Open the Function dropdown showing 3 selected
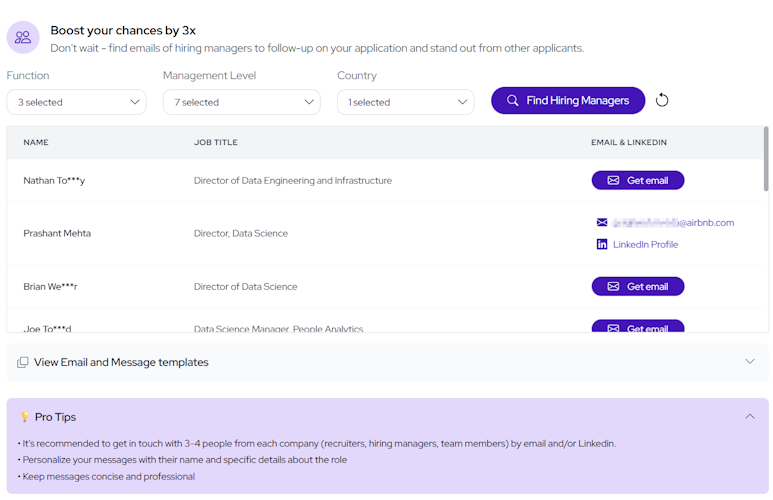This screenshot has width=773, height=500. 76,102
